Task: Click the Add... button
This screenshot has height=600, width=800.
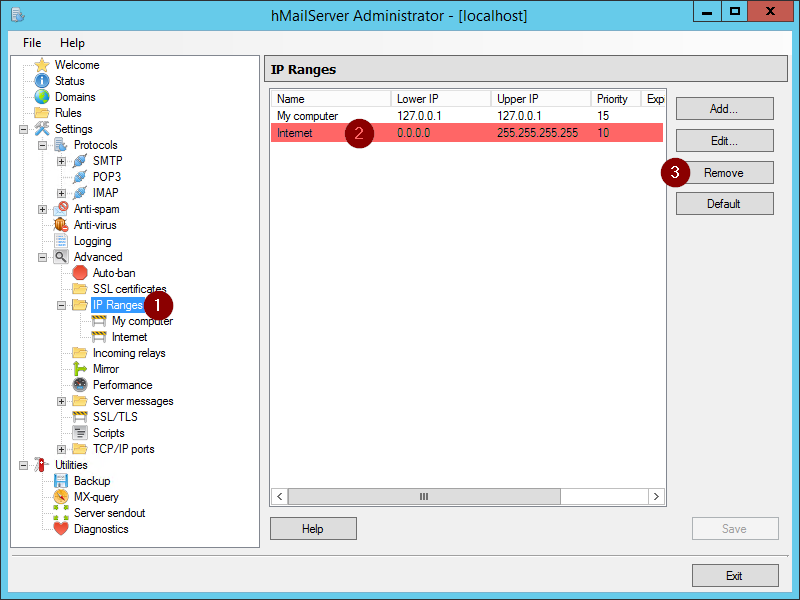Action: tap(724, 109)
